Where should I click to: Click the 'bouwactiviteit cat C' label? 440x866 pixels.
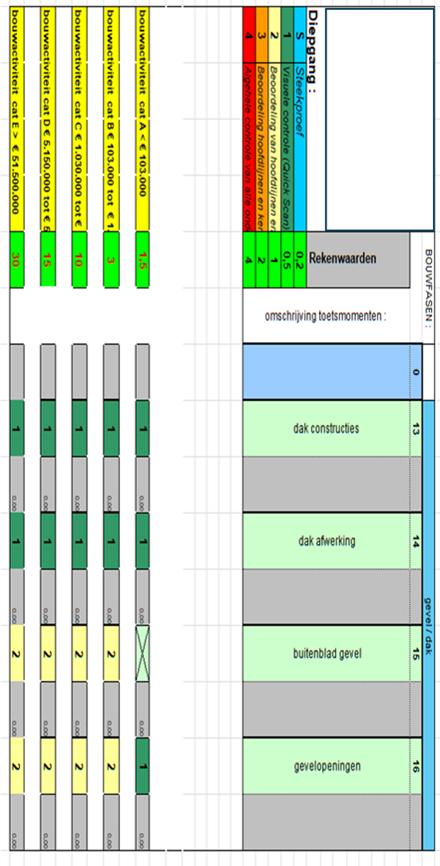[x=79, y=120]
